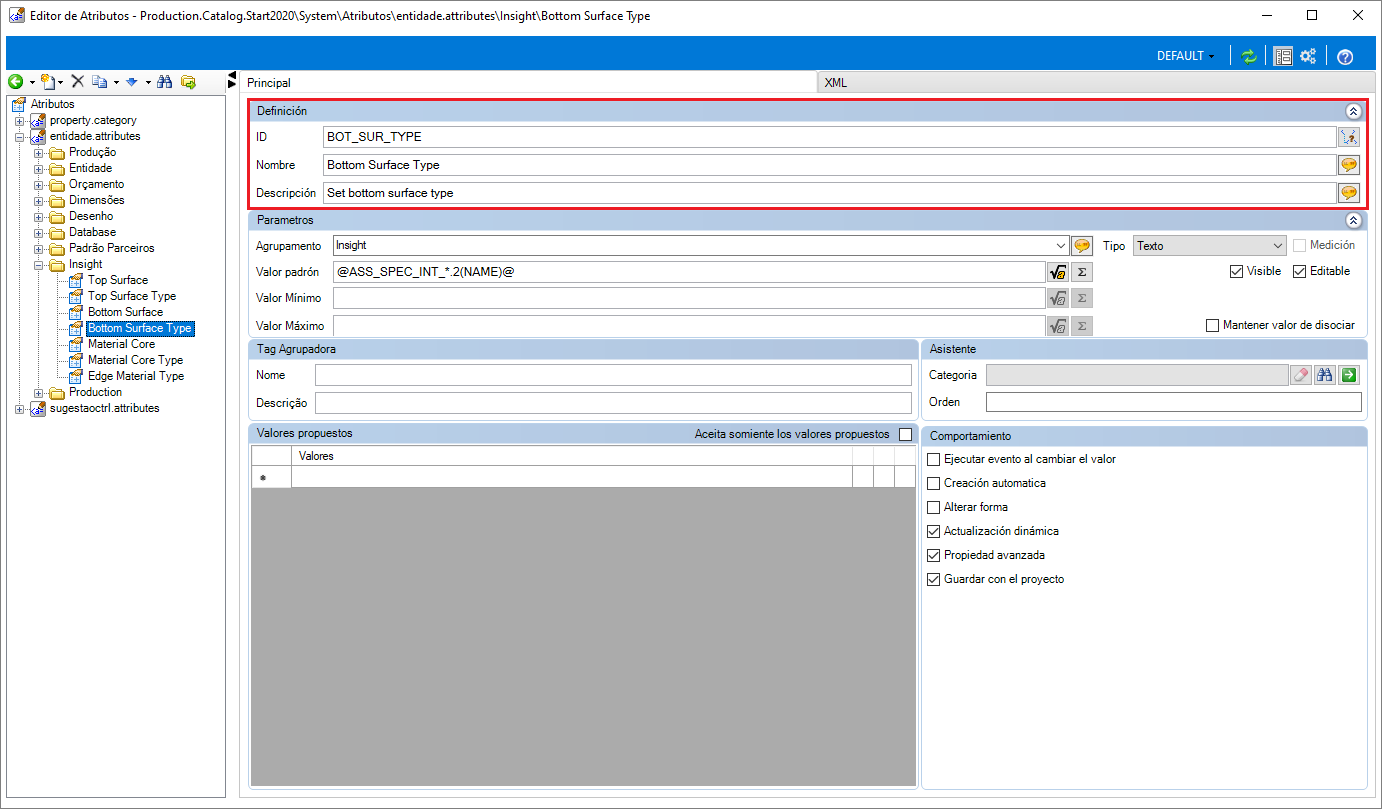Viewport: 1382px width, 809px height.
Task: Switch to the XML tab
Action: point(835,83)
